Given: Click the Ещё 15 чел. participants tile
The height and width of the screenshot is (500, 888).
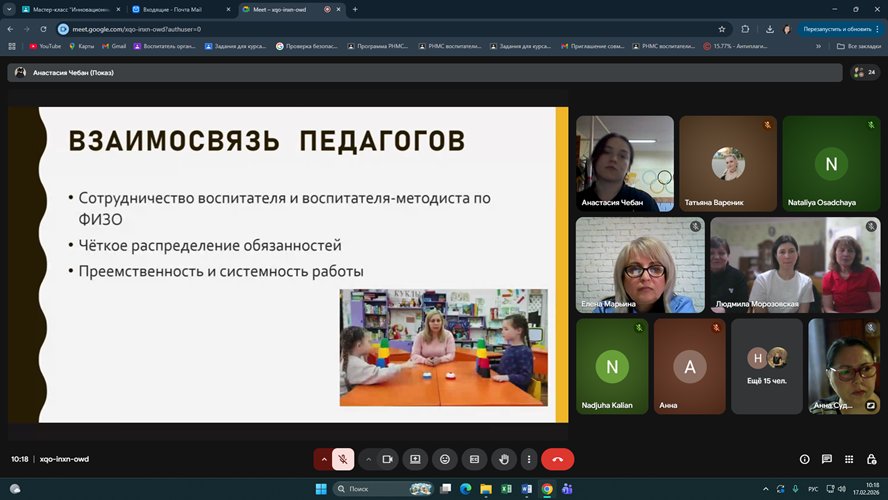Looking at the screenshot, I should [x=767, y=366].
